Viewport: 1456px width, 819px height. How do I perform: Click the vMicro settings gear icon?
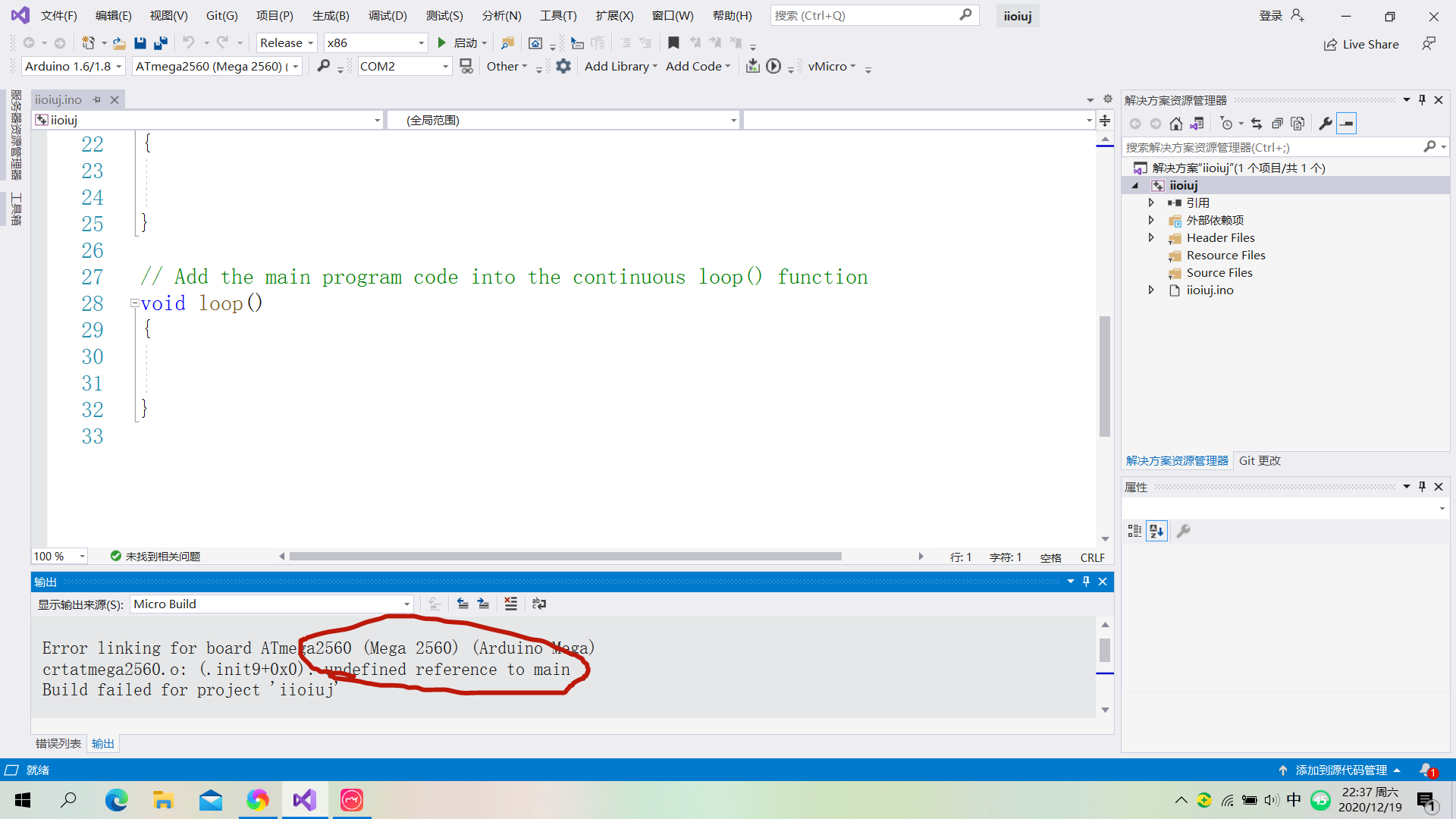point(563,67)
